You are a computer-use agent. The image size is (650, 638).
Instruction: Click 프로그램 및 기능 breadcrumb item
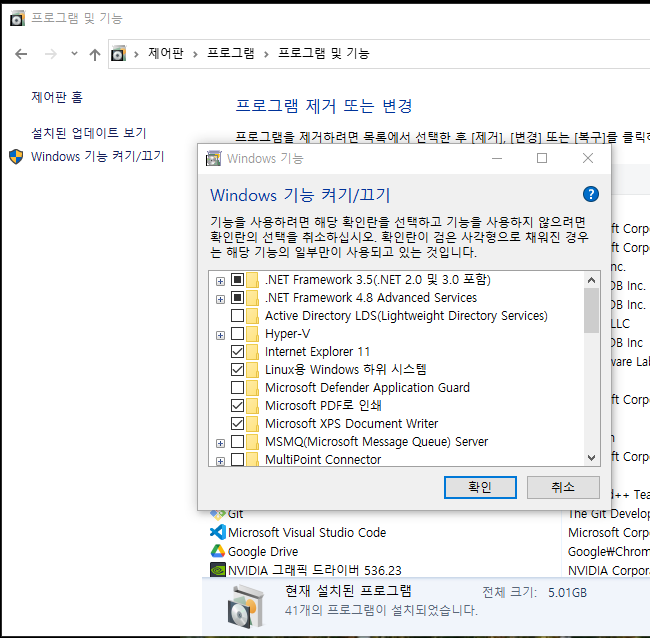click(324, 53)
